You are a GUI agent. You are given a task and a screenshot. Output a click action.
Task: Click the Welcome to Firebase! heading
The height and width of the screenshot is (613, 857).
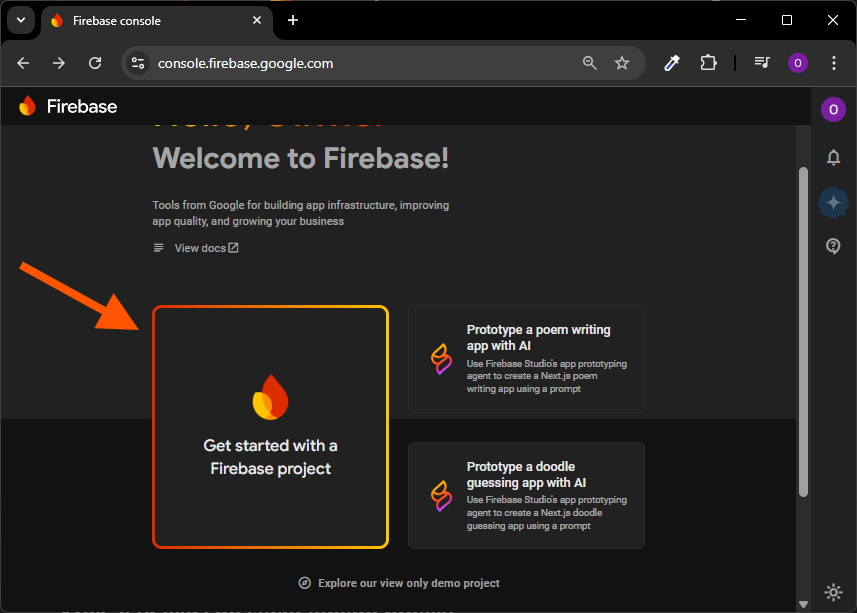tap(301, 158)
